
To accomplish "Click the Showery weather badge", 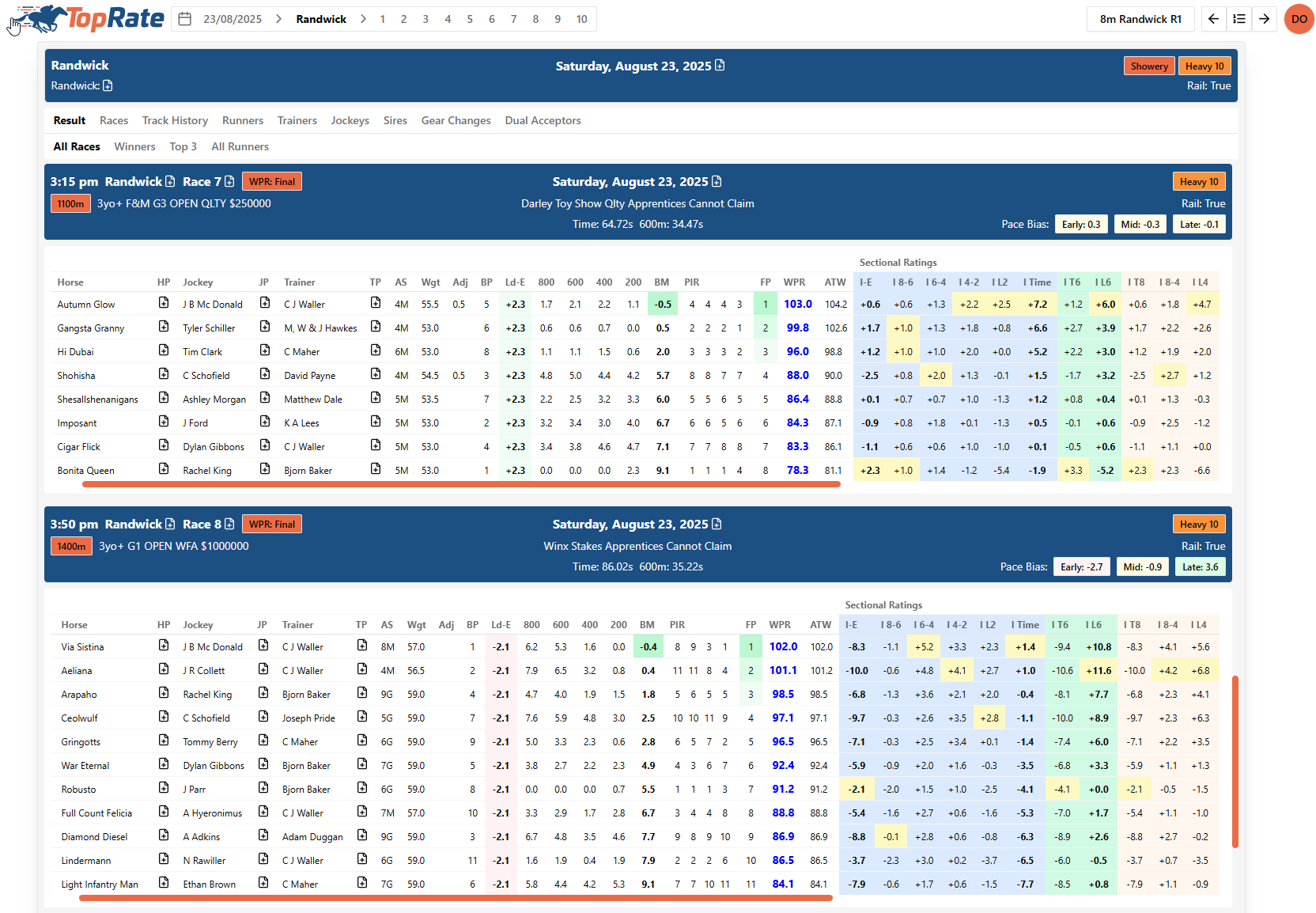I will [x=1149, y=66].
